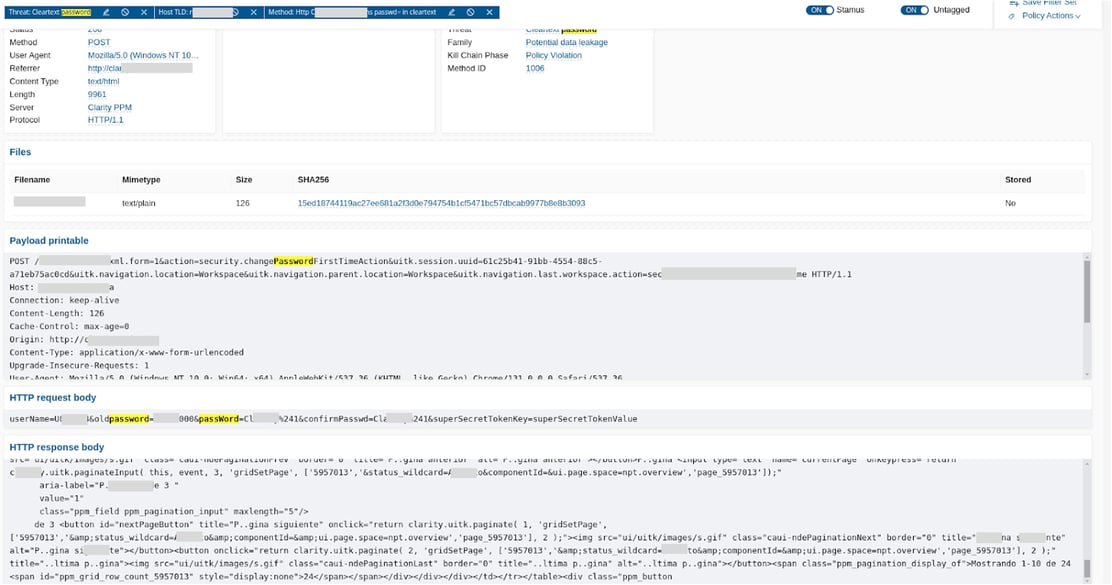Click the Connection: keep-alive line
This screenshot has width=1112, height=585.
point(64,300)
